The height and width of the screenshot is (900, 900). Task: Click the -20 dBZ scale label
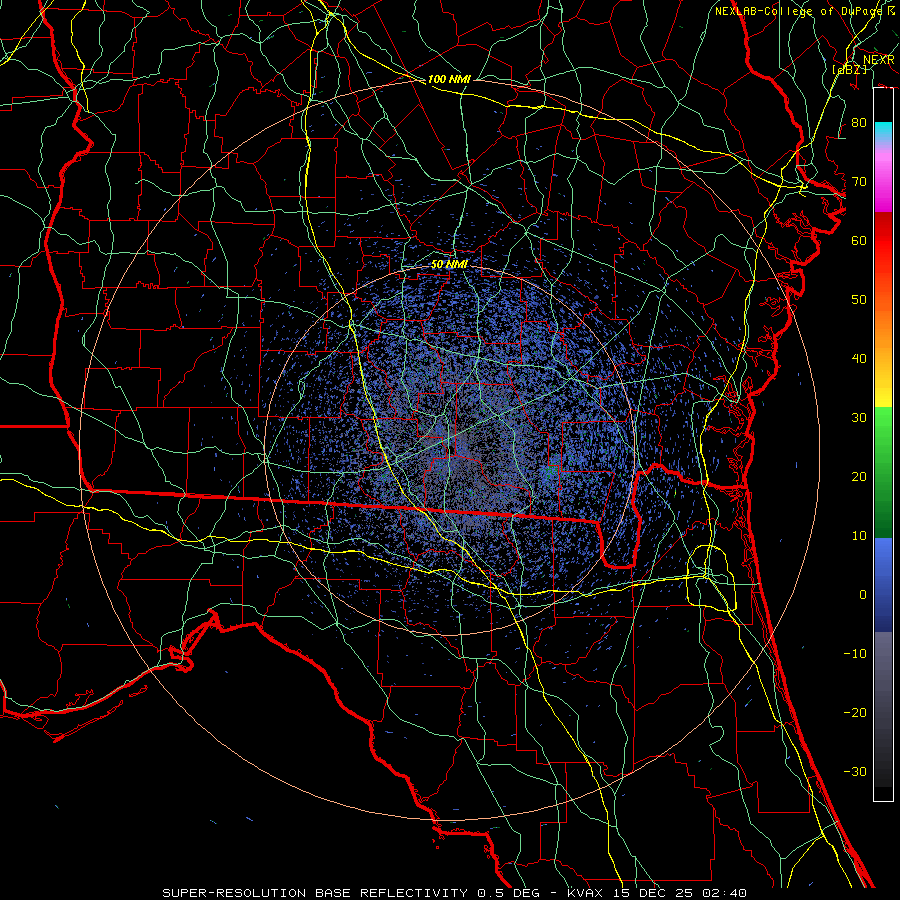[x=855, y=712]
